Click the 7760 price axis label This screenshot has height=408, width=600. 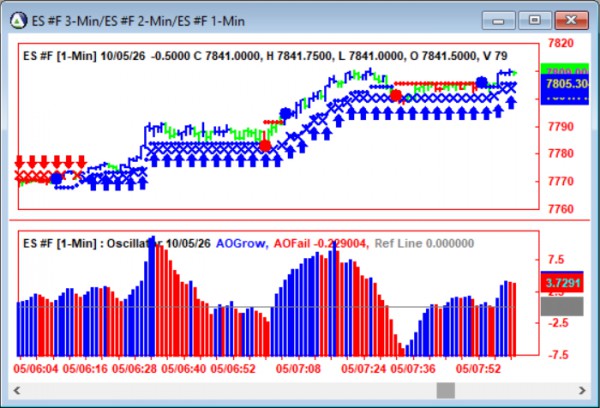(x=561, y=209)
